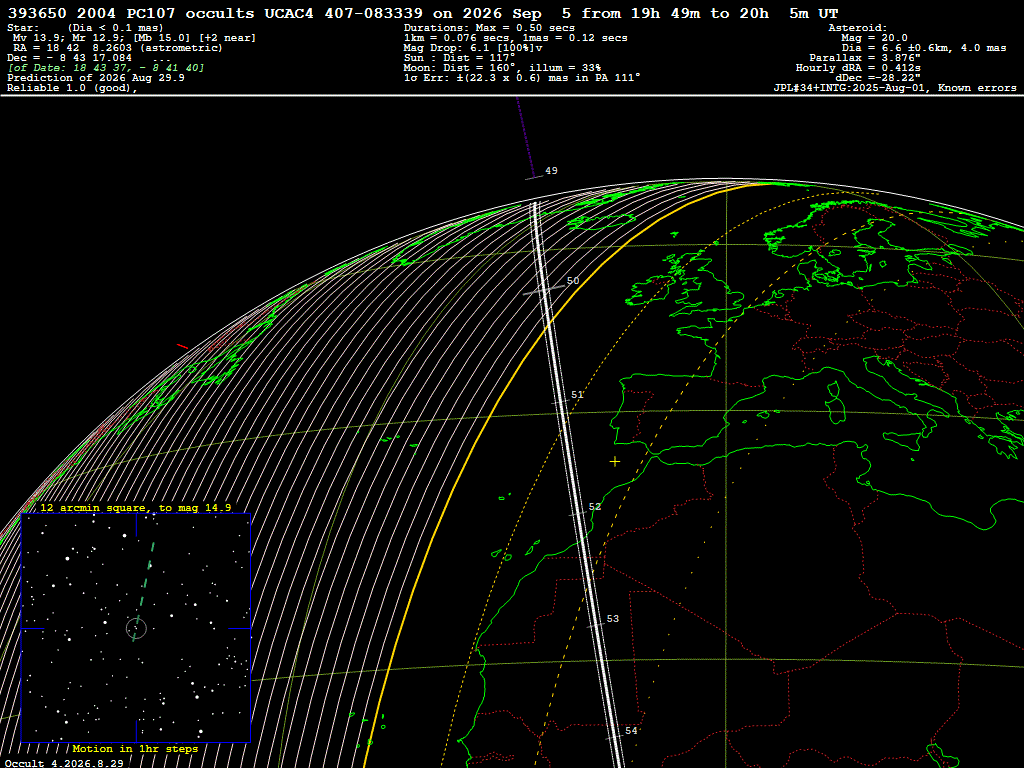The image size is (1024, 768).
Task: Click the 51 minute path marker
Action: coord(577,394)
